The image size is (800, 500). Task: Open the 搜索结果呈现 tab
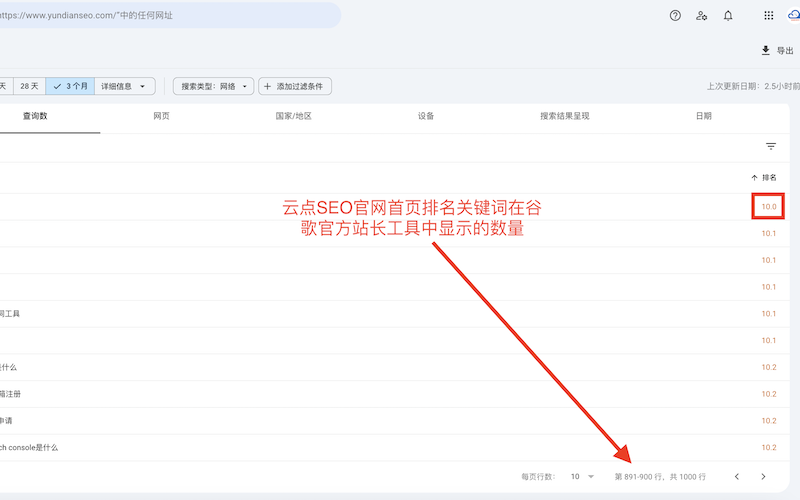[x=564, y=116]
